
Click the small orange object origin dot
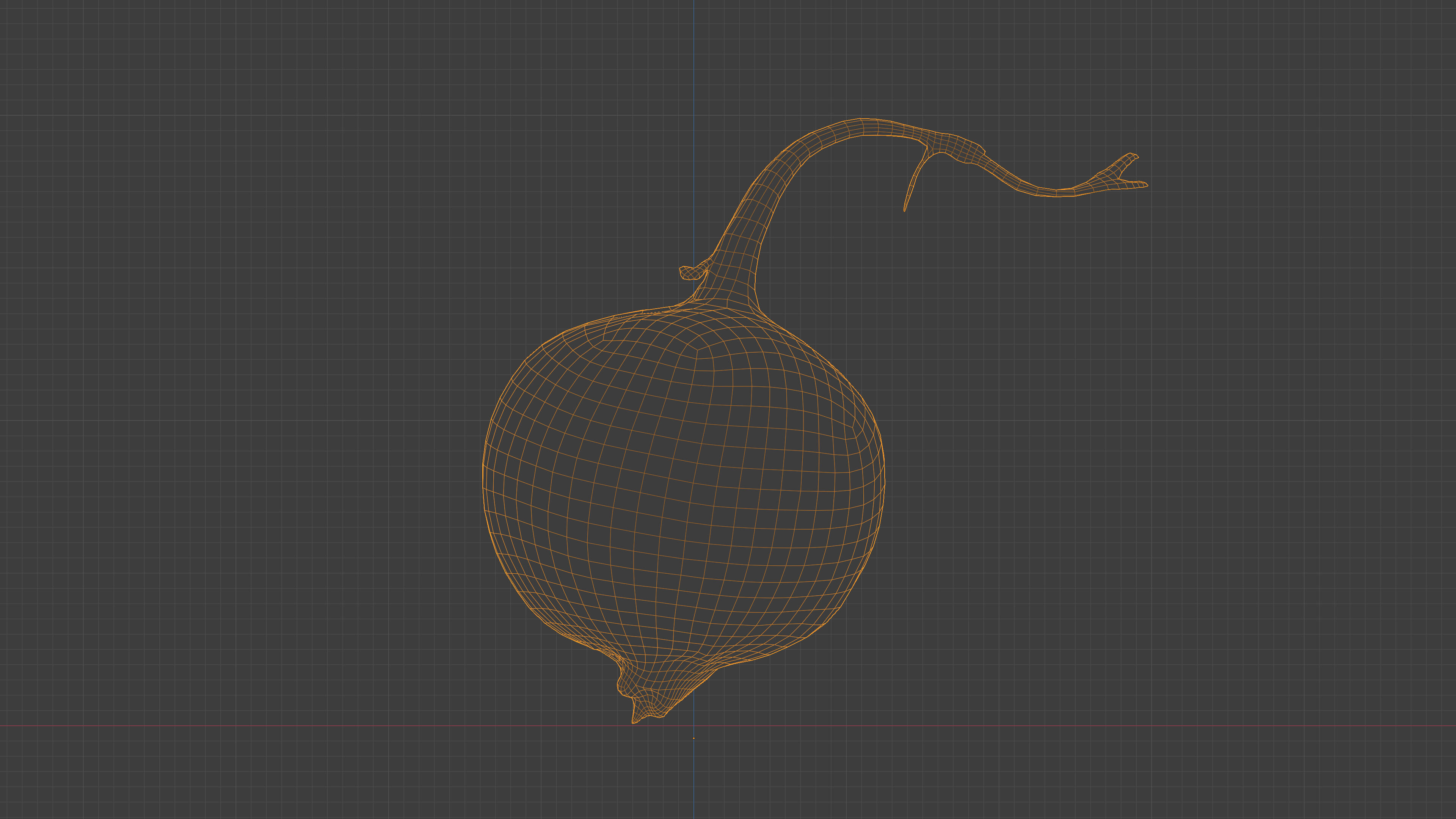(693, 738)
